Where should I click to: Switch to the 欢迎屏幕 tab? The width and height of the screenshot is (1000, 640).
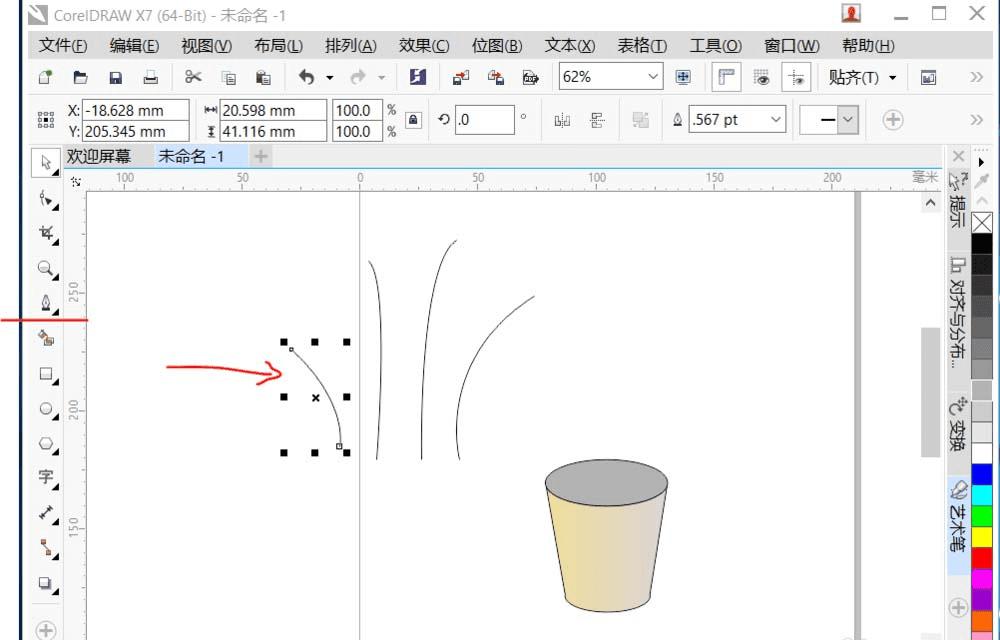point(99,156)
